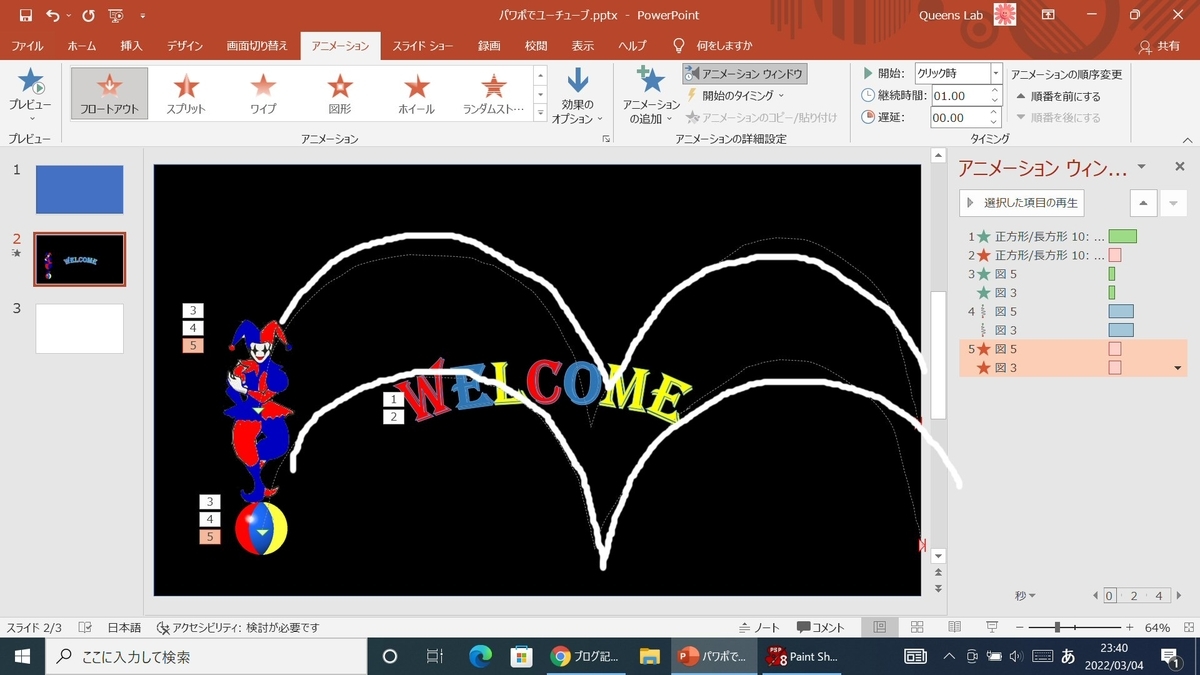Open 効果のオプション dropdown
Screen dimensions: 1200x675
coord(578,96)
